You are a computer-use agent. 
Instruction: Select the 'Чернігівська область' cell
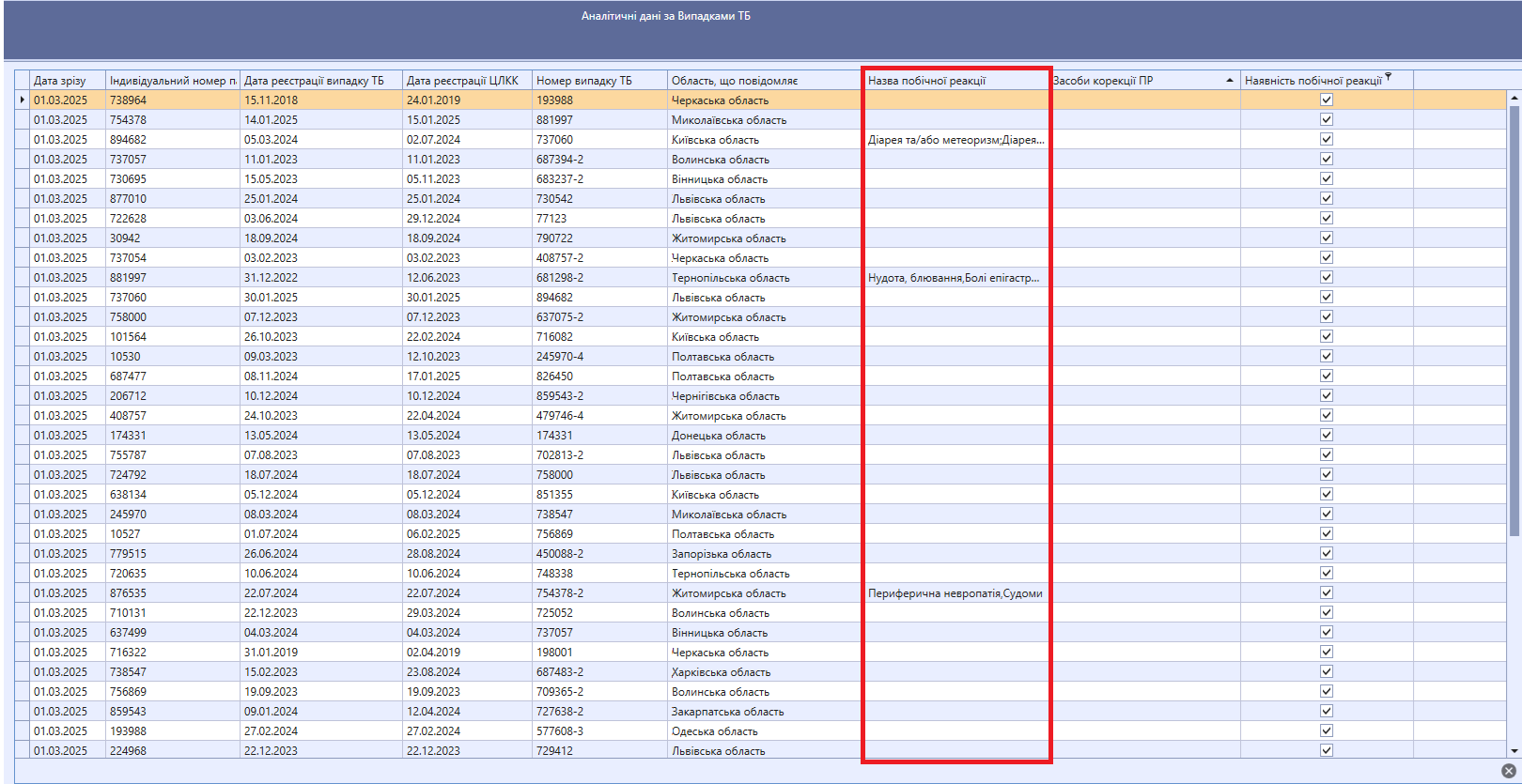(x=764, y=395)
